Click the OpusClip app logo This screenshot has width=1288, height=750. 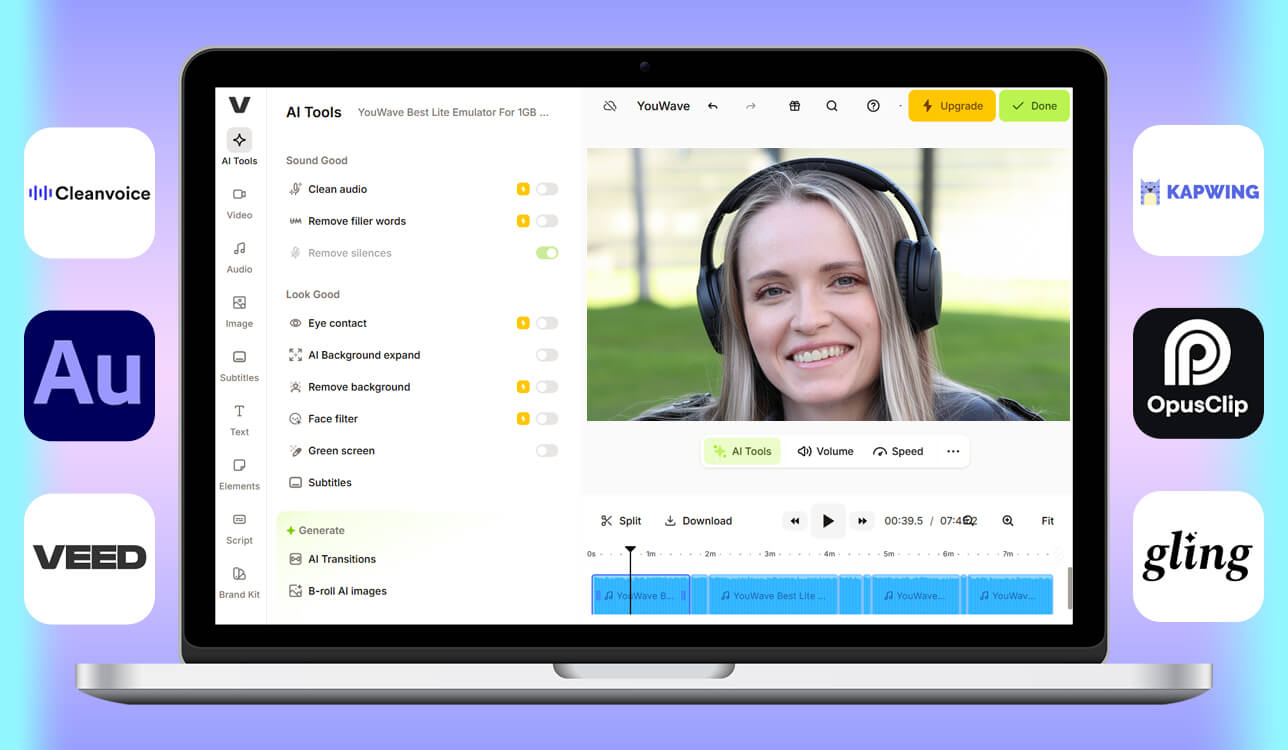point(1198,373)
